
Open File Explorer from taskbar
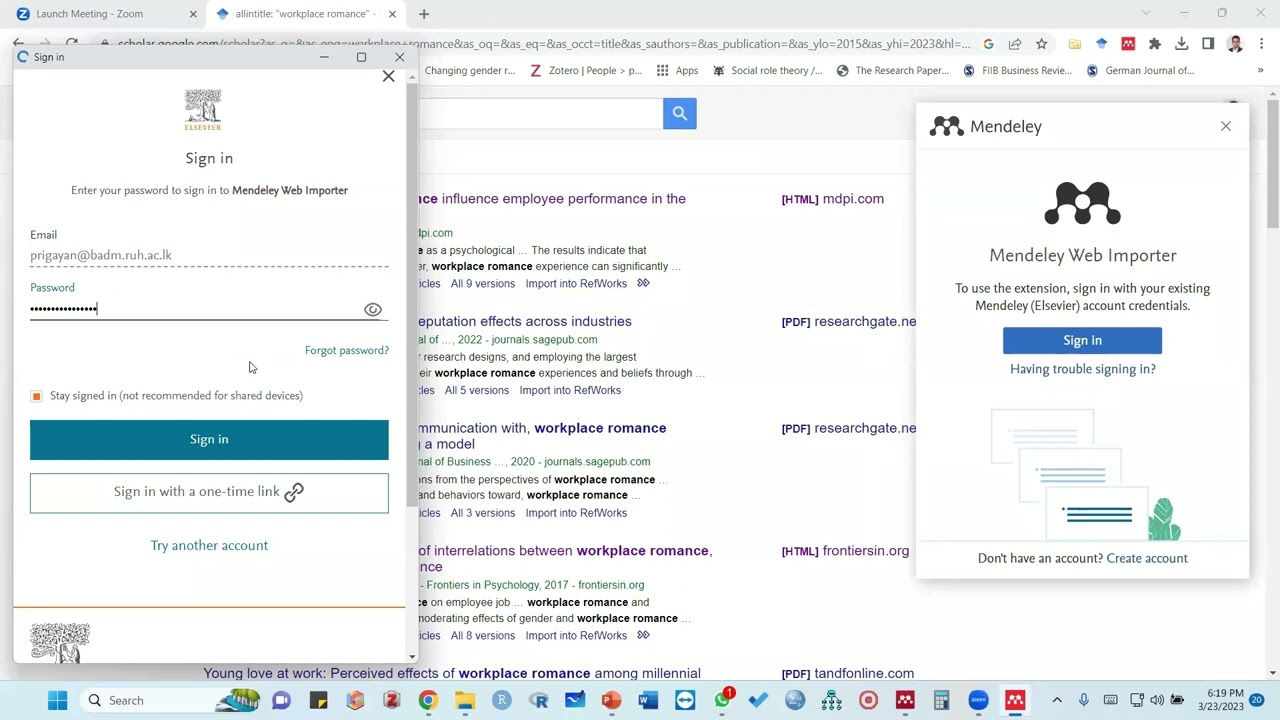click(x=465, y=701)
